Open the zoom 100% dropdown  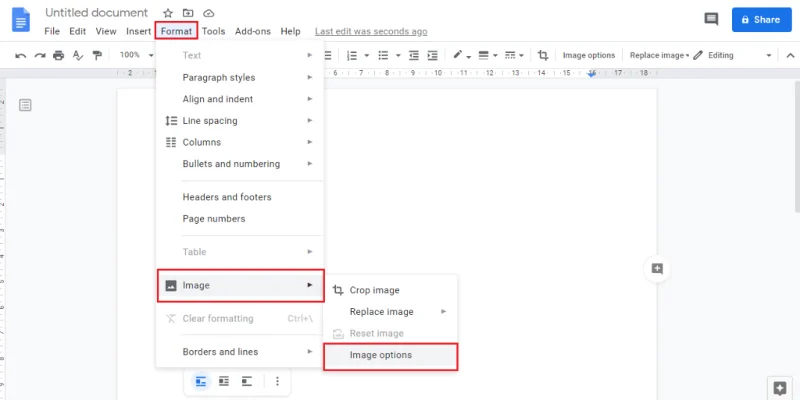point(136,55)
